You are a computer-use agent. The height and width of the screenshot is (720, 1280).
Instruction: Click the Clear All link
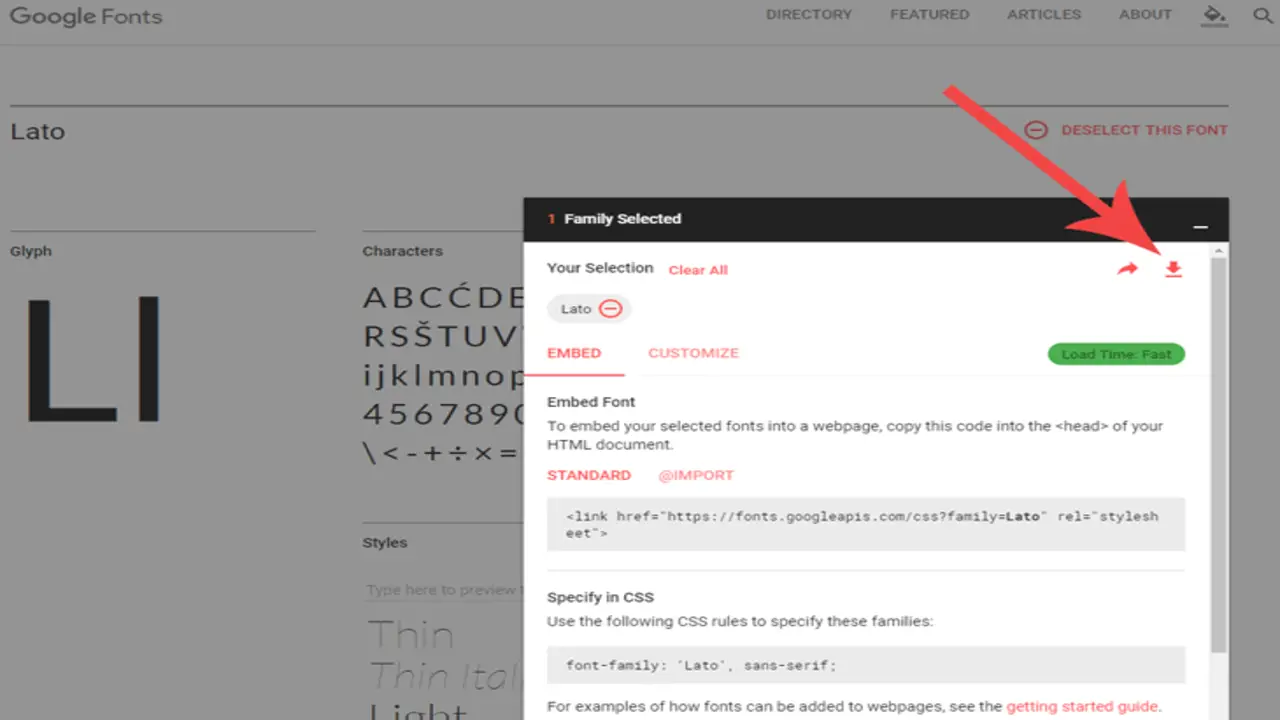(698, 270)
